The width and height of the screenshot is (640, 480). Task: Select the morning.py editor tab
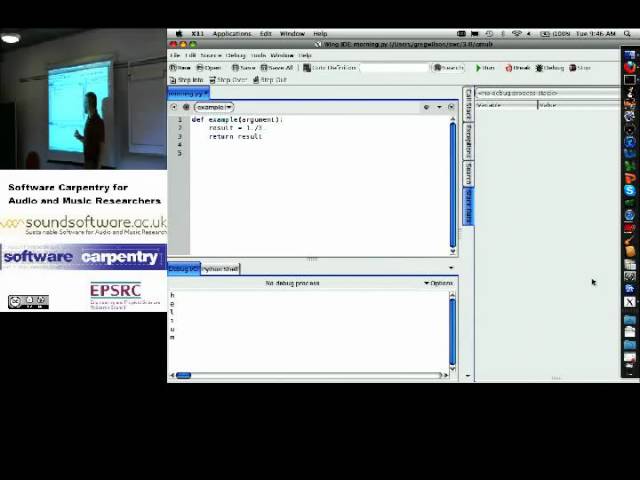(188, 93)
